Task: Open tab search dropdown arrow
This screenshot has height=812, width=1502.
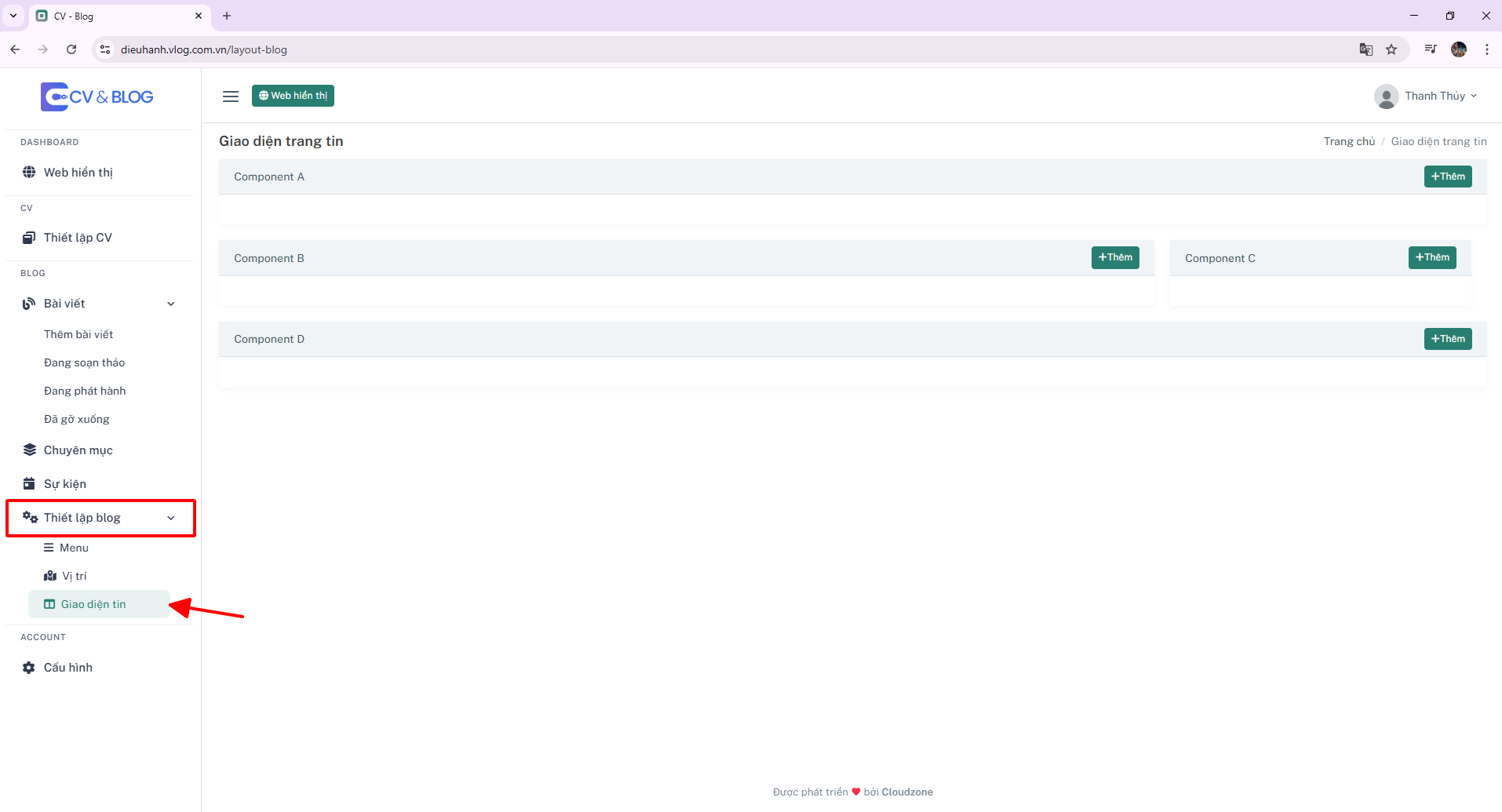Action: click(13, 16)
